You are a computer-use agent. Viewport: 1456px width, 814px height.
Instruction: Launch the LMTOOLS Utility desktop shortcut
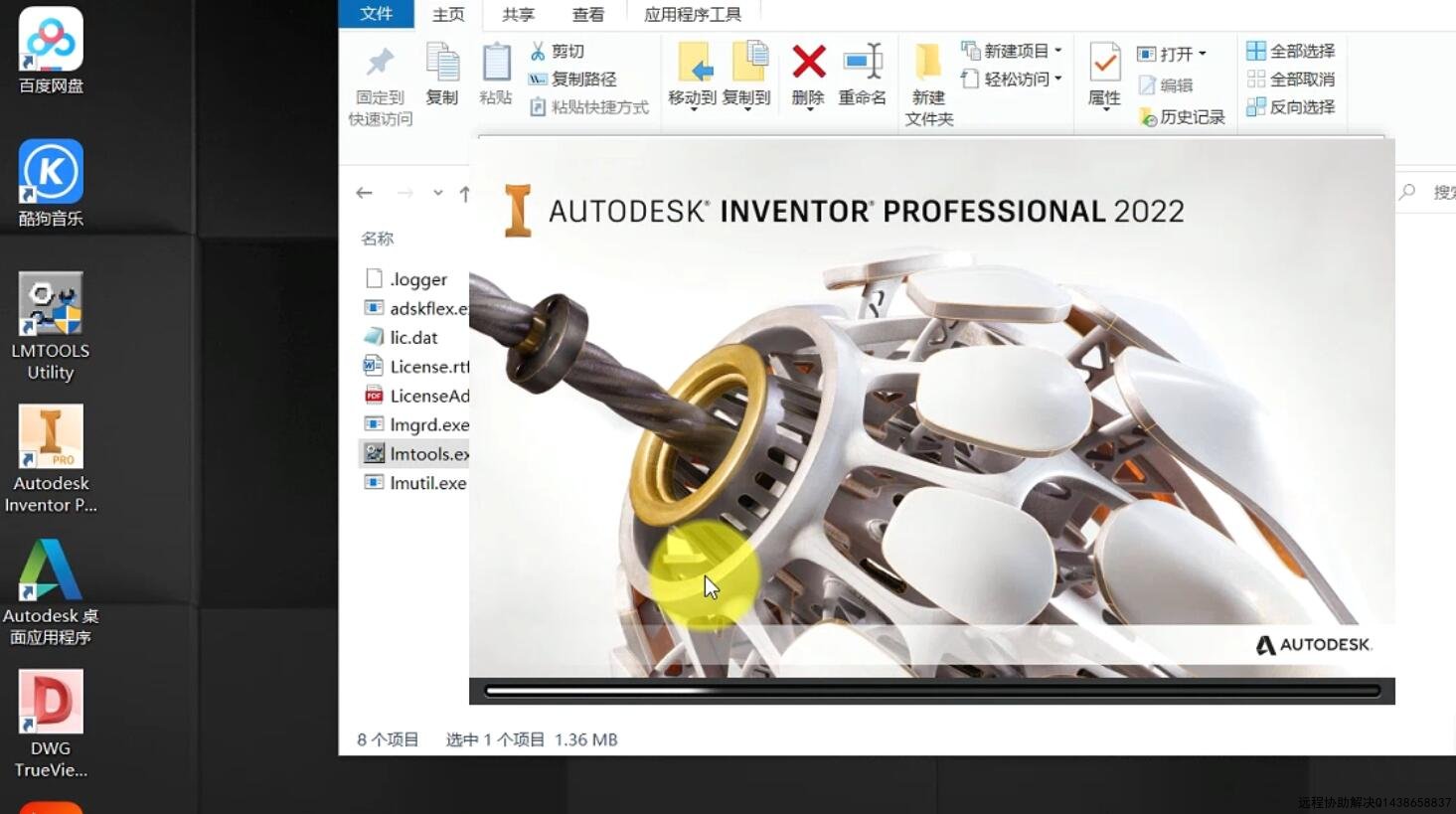click(51, 327)
